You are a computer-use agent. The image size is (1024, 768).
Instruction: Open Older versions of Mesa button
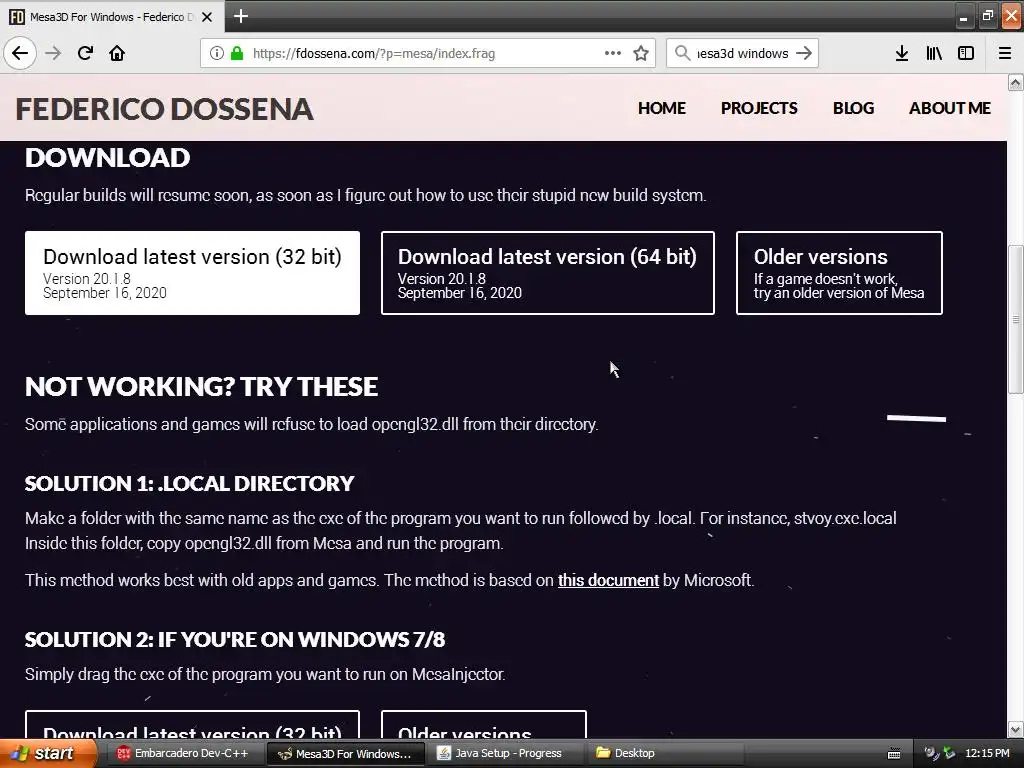click(x=839, y=273)
